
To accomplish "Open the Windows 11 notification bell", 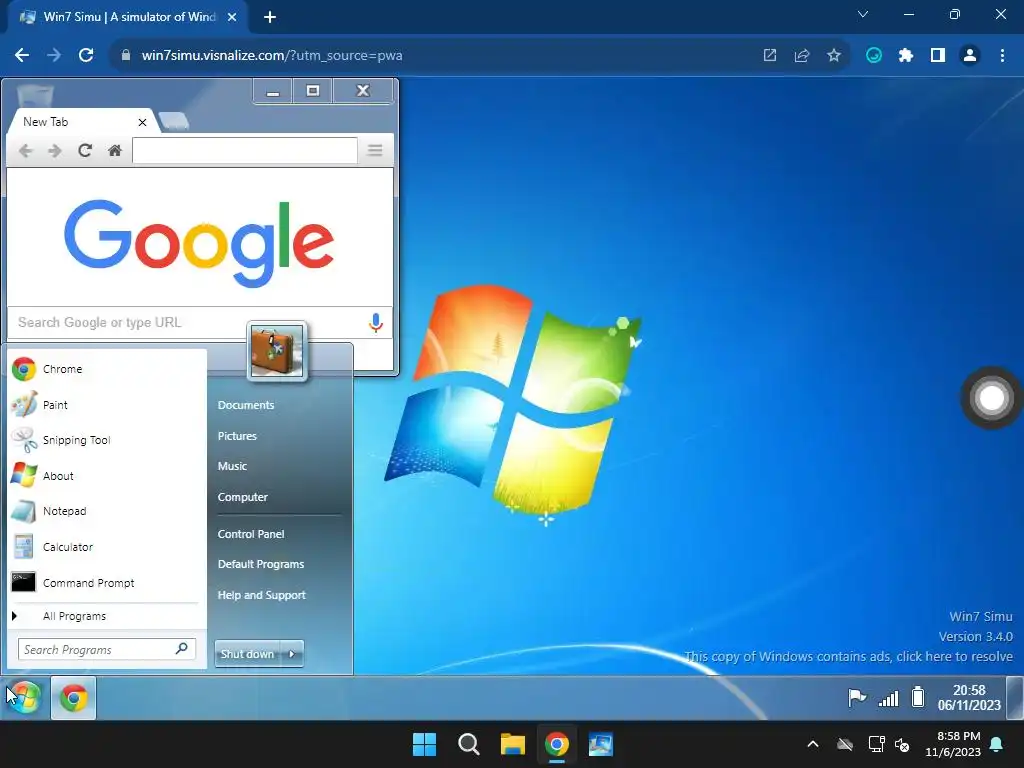I will [x=997, y=744].
